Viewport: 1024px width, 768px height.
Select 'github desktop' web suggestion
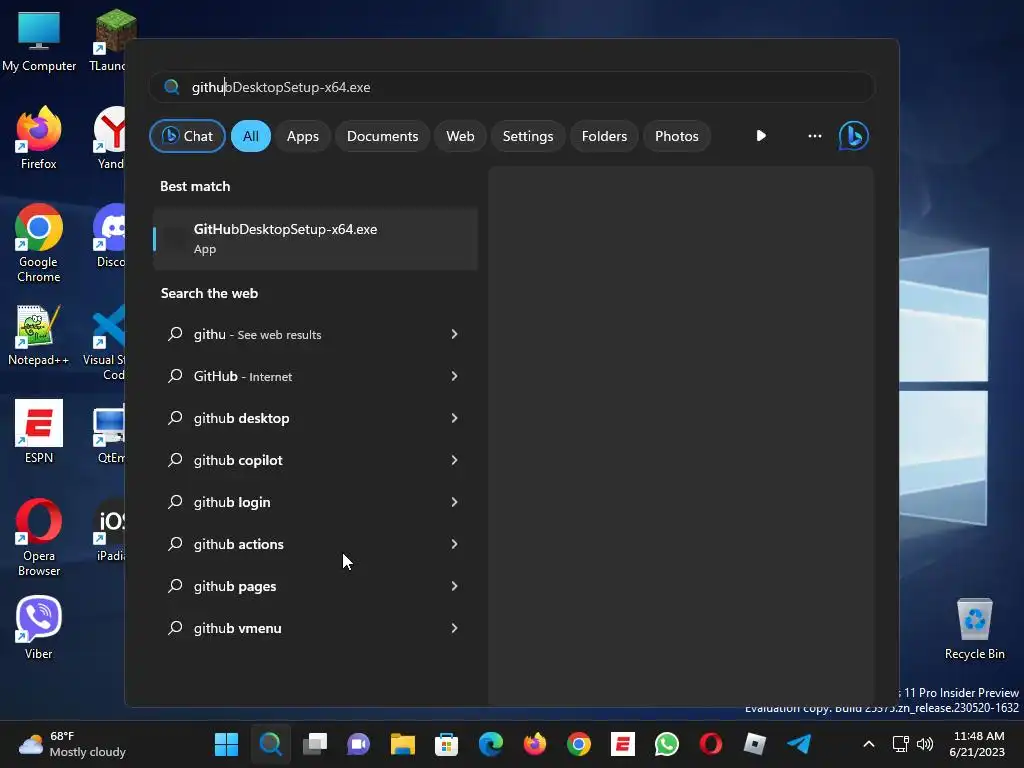[x=315, y=418]
